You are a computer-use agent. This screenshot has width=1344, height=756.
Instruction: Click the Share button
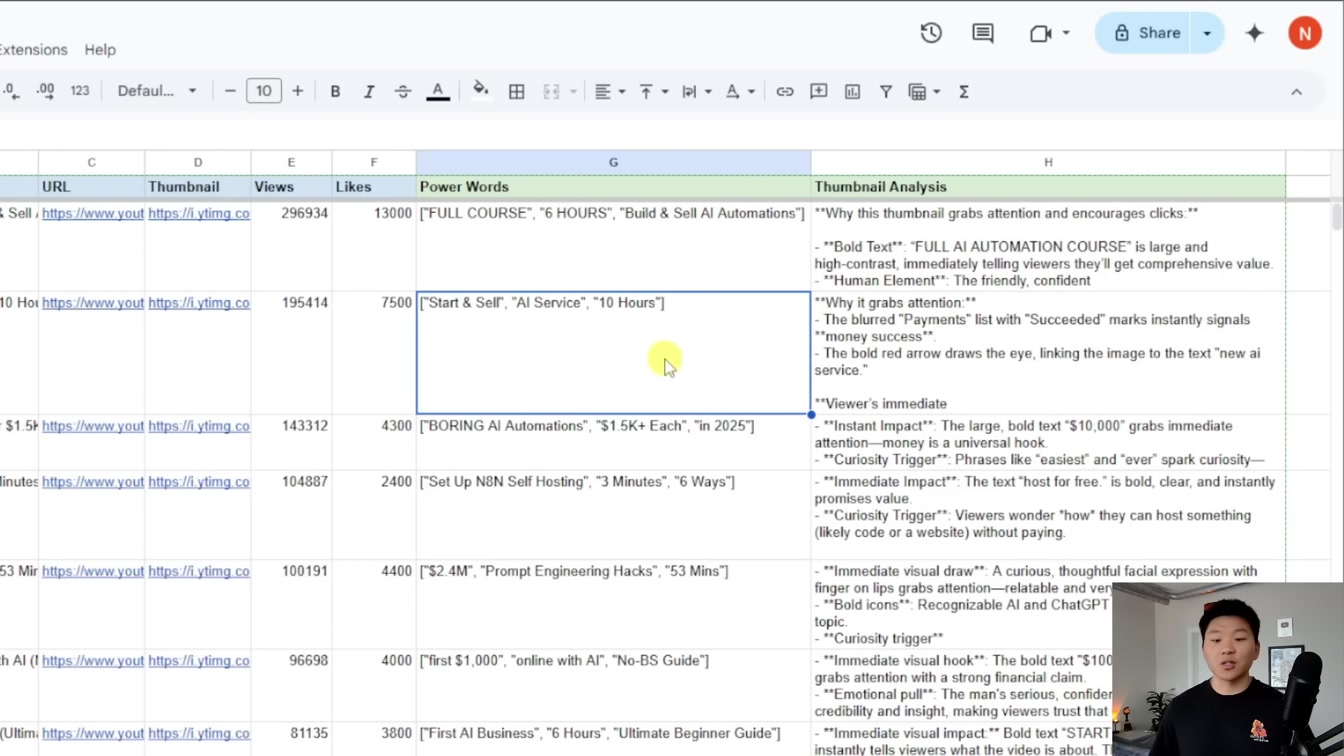[1147, 33]
